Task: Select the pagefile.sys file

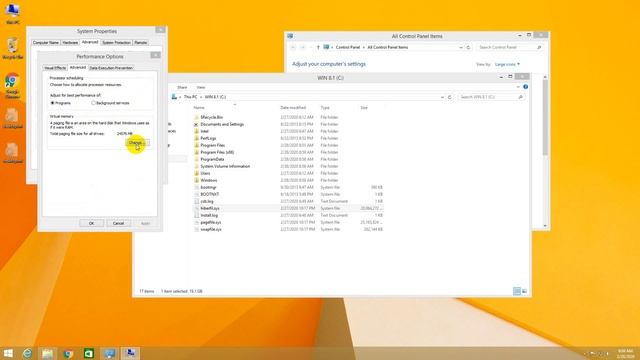Action: tap(211, 222)
